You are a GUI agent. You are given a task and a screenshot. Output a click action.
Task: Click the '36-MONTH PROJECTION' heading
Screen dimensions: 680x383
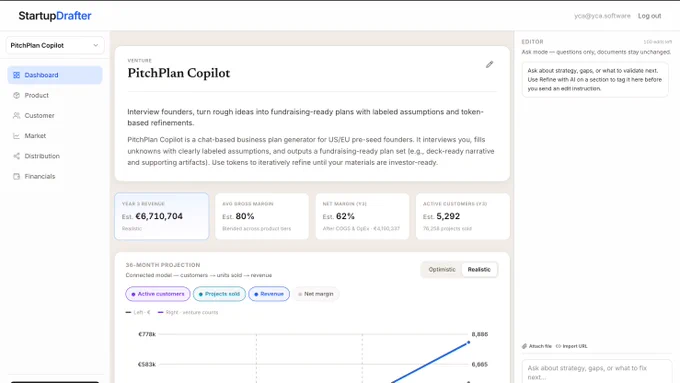click(163, 265)
